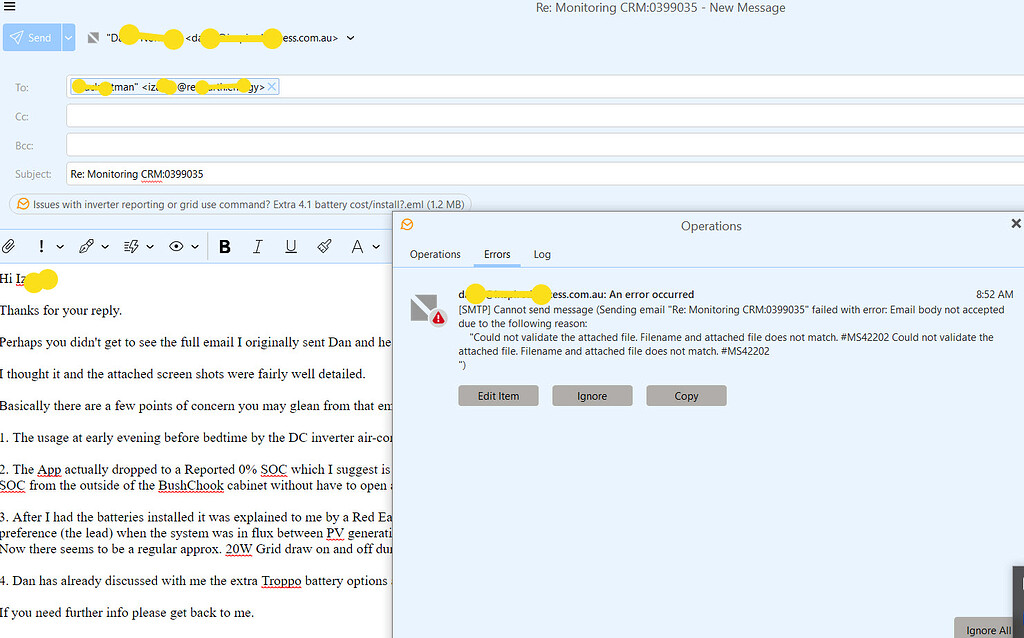The image size is (1024, 638).
Task: Click the Edit Item button
Action: 498,396
